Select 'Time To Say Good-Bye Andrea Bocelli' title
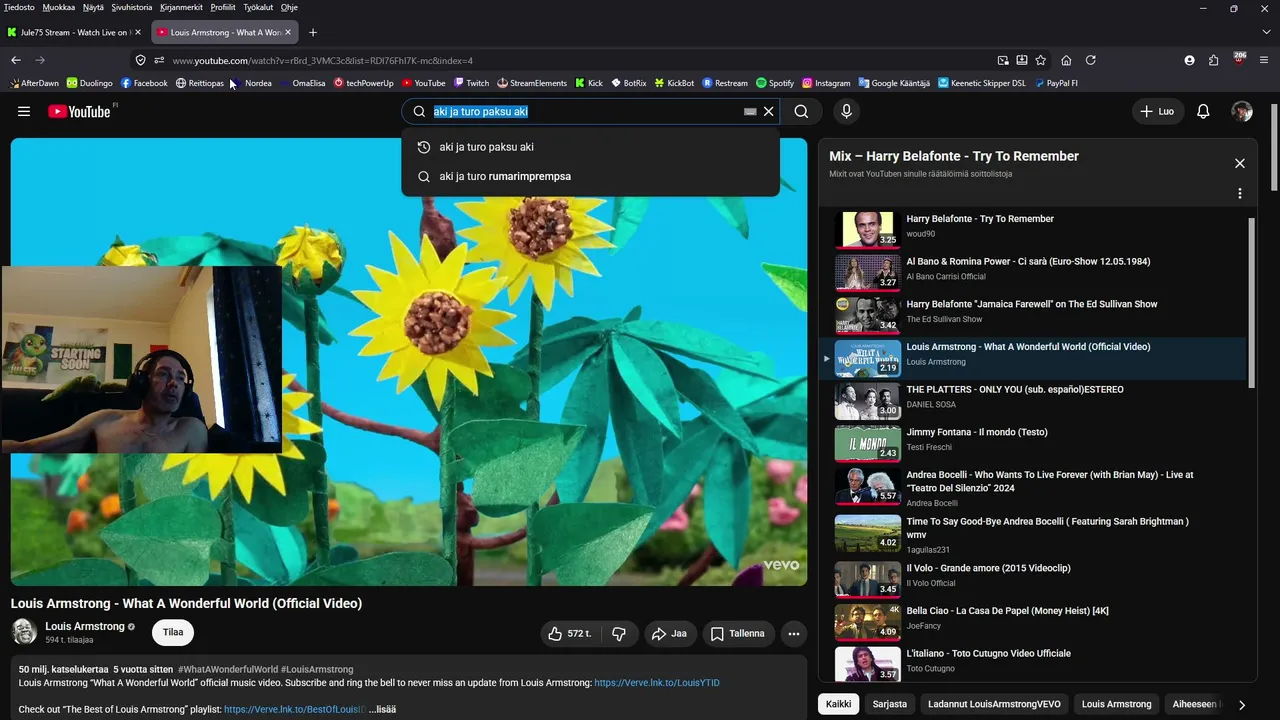 click(1047, 527)
